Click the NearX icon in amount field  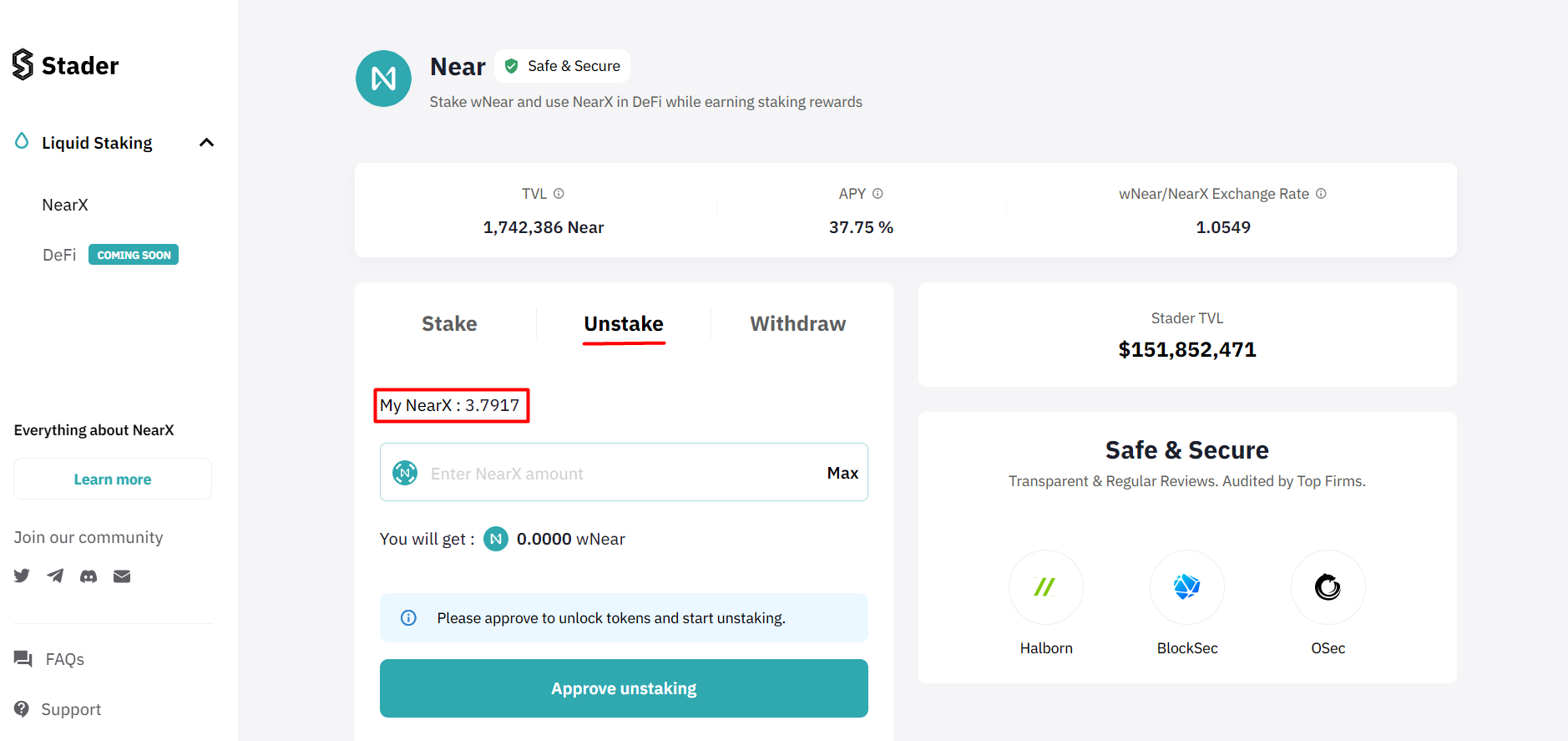point(405,473)
